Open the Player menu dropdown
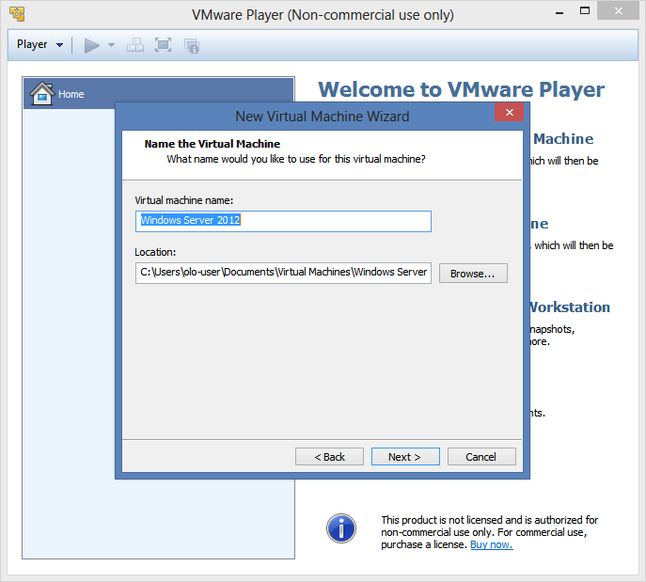Image resolution: width=646 pixels, height=582 pixels. pos(40,44)
